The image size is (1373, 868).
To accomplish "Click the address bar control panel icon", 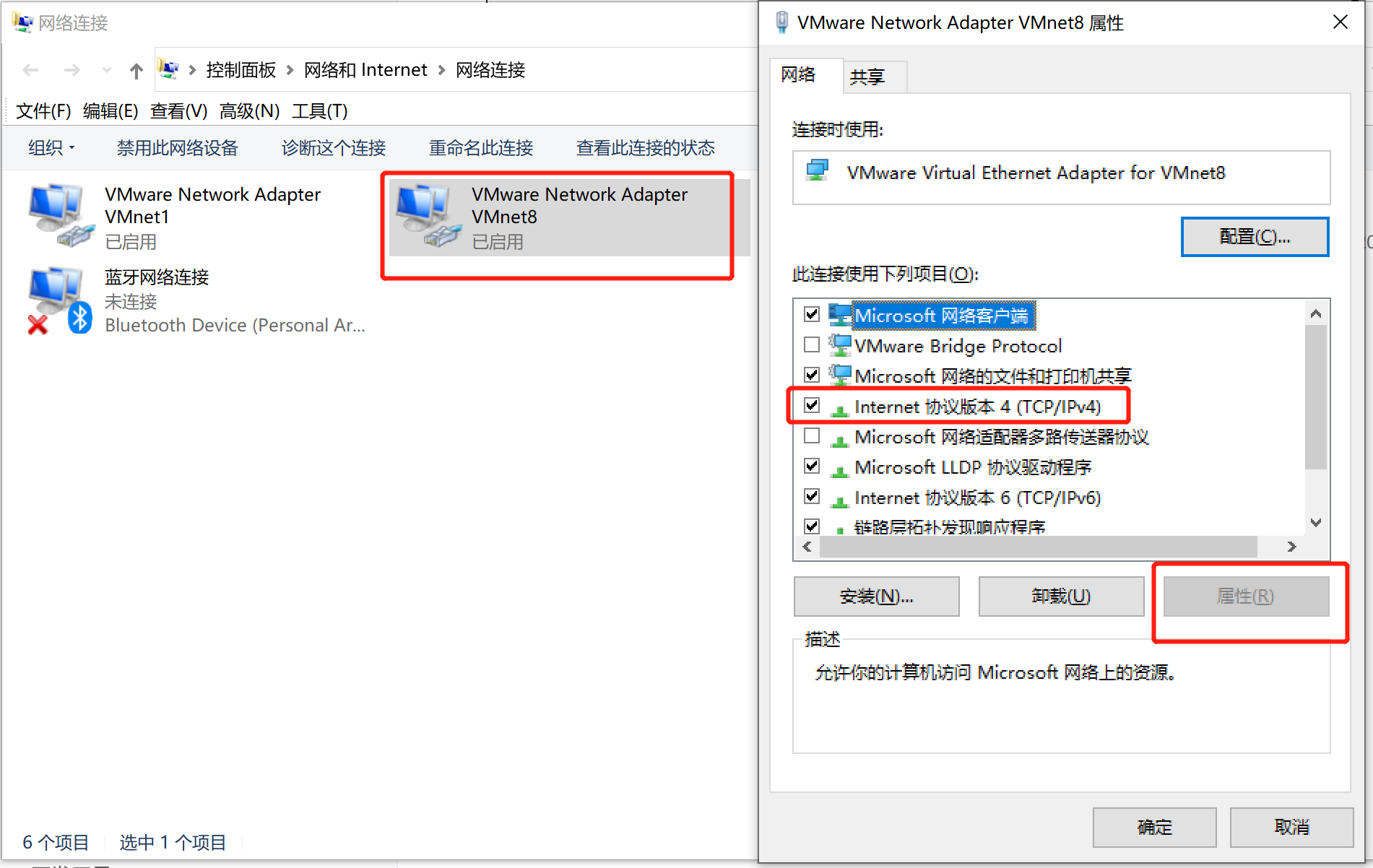I will point(168,69).
